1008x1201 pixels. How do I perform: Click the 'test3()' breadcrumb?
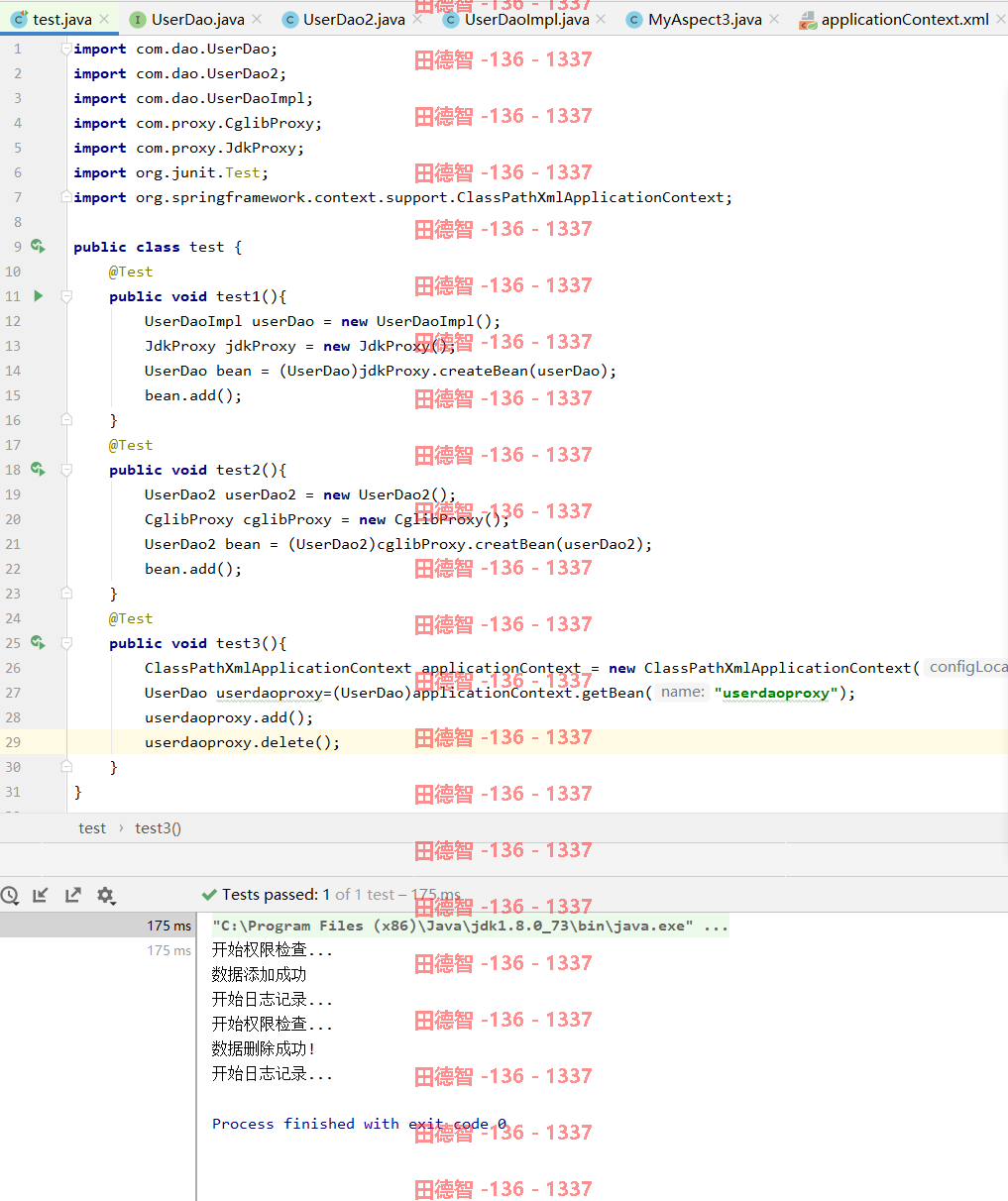[x=159, y=828]
